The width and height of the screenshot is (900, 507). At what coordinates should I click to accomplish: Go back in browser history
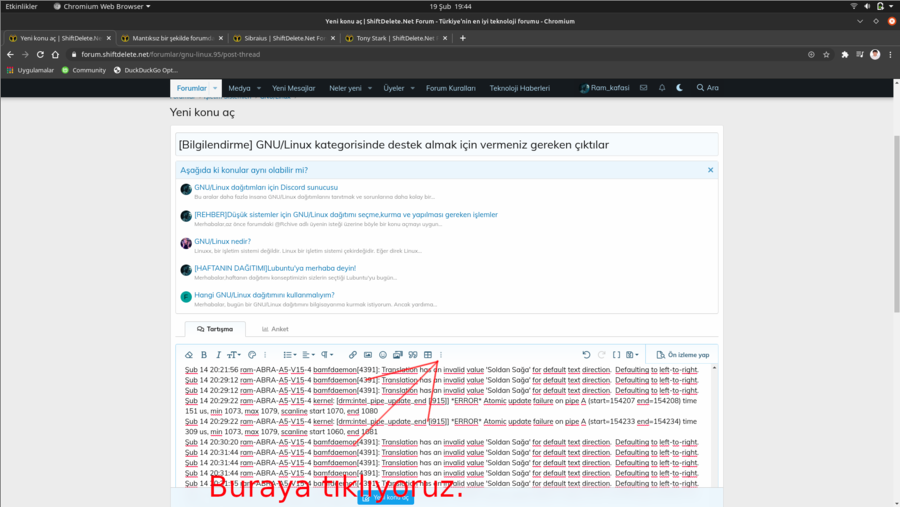[x=10, y=55]
